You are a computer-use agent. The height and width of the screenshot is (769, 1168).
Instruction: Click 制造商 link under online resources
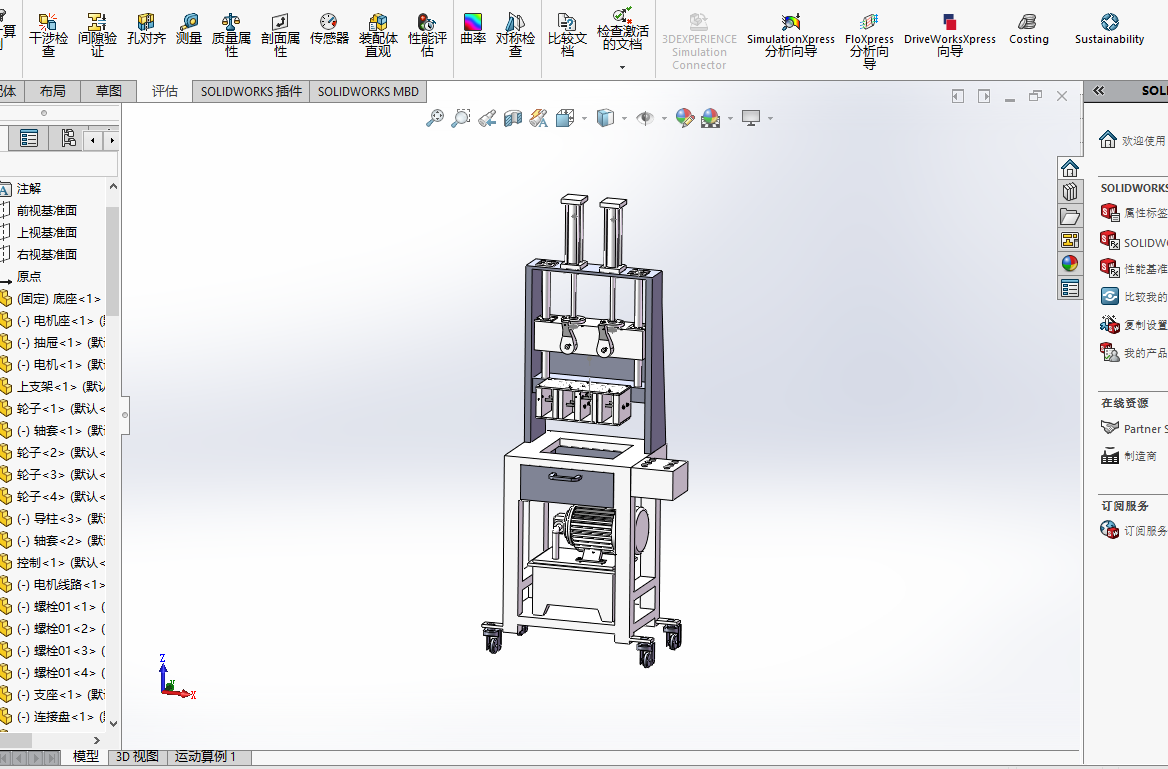click(x=1140, y=456)
